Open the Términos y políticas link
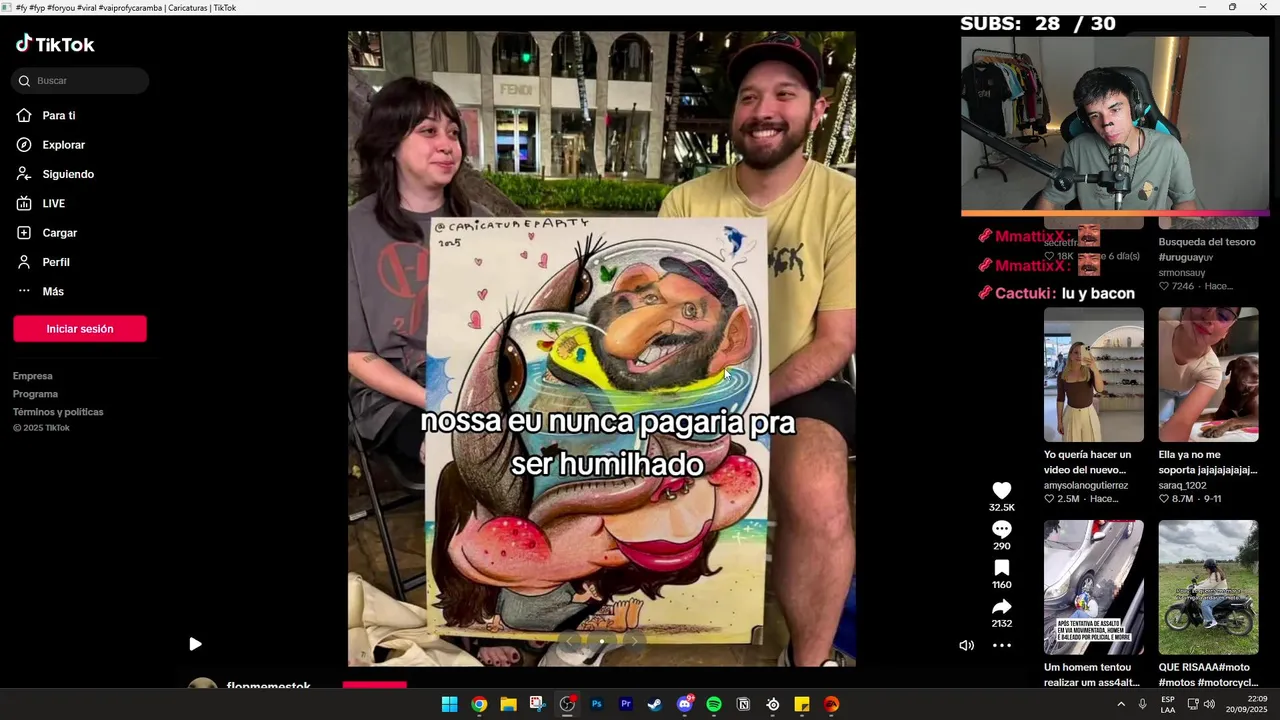 [58, 412]
